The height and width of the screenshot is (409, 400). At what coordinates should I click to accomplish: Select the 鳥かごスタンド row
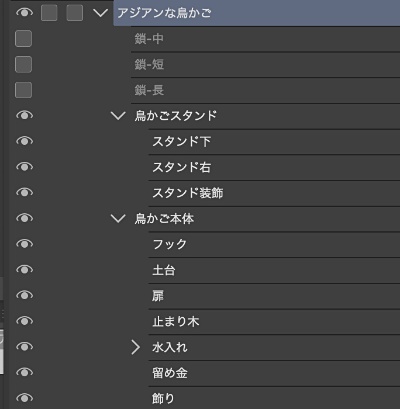265,116
